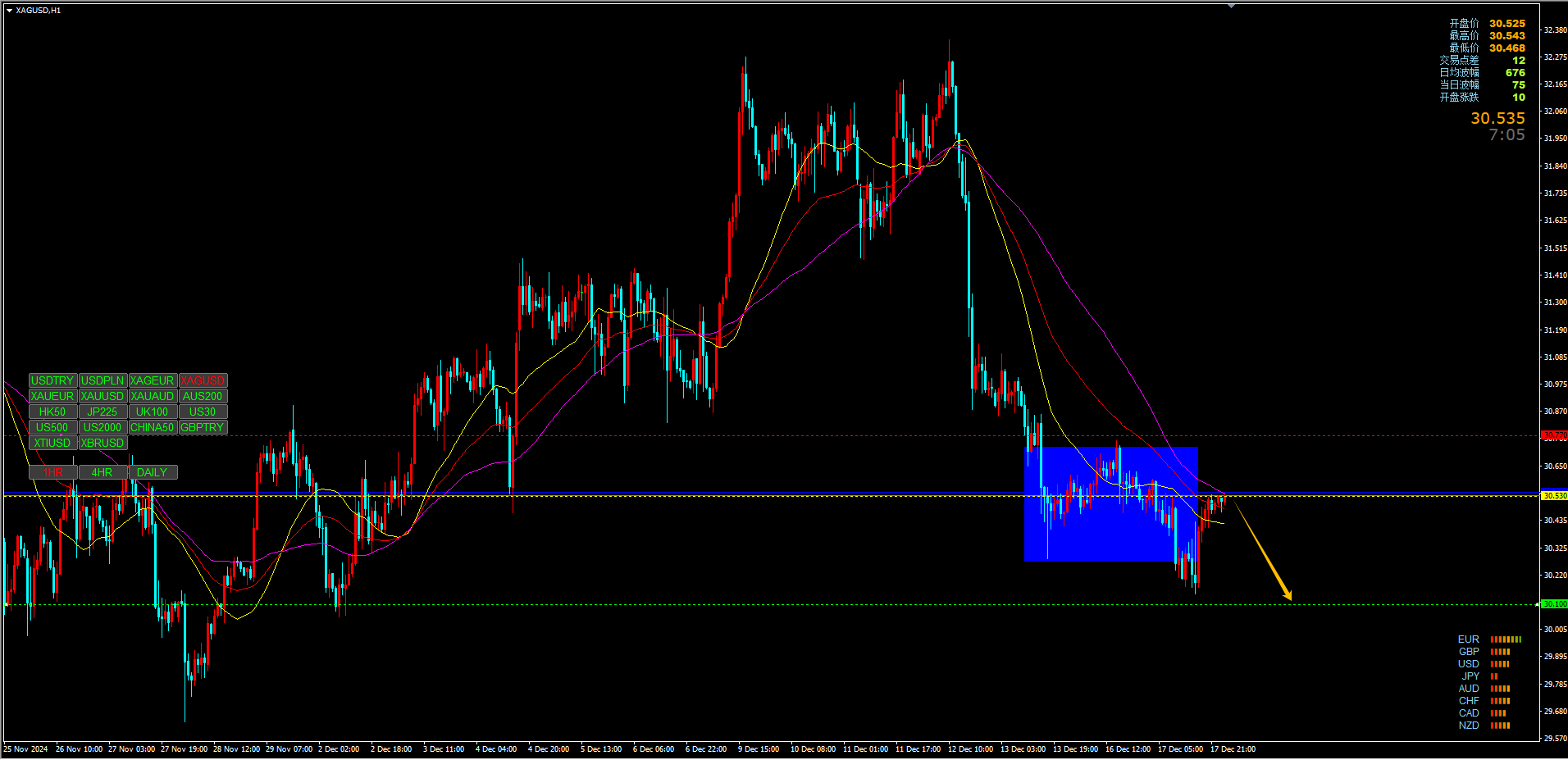1568x760 pixels.
Task: Click the chart shift triangle marker at top
Action: pyautogui.click(x=1231, y=6)
